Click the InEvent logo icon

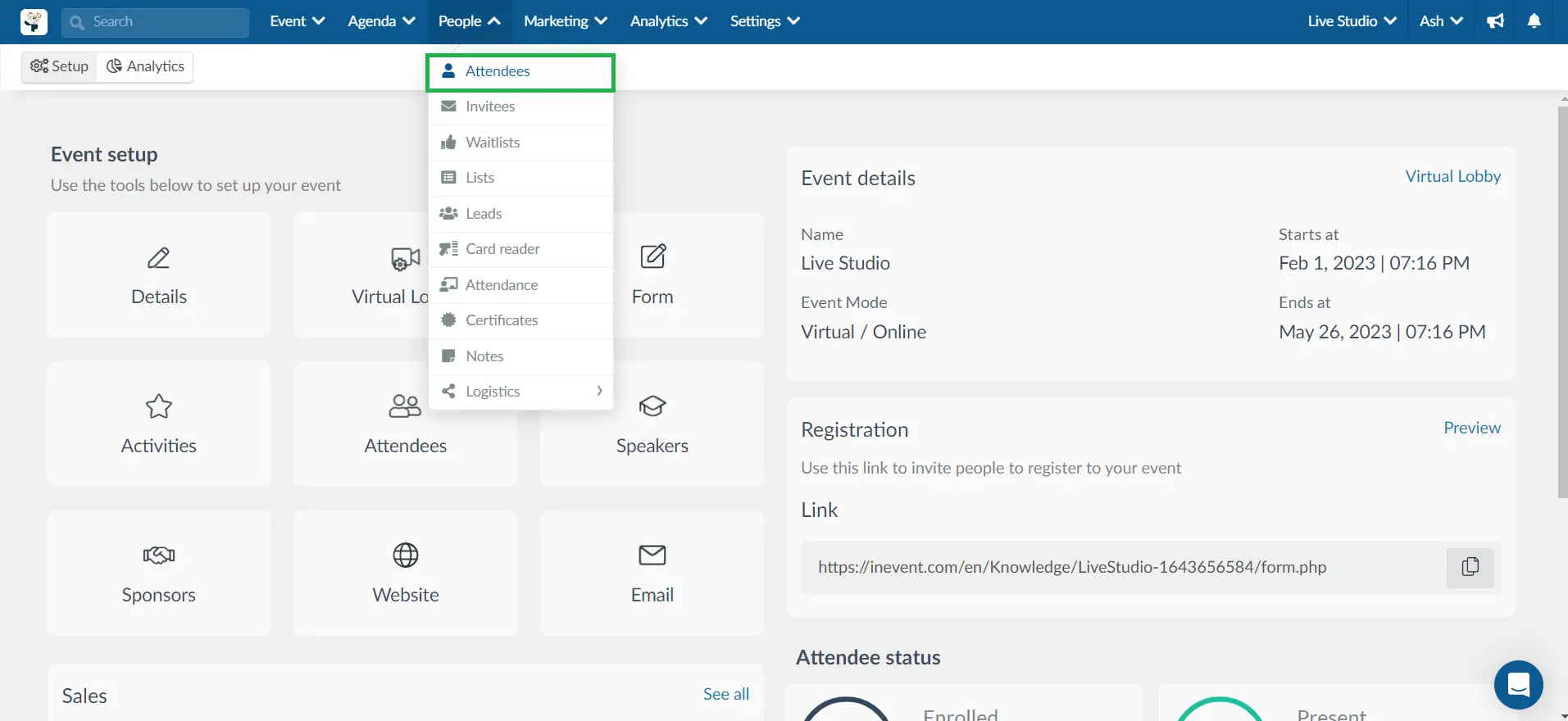click(34, 22)
